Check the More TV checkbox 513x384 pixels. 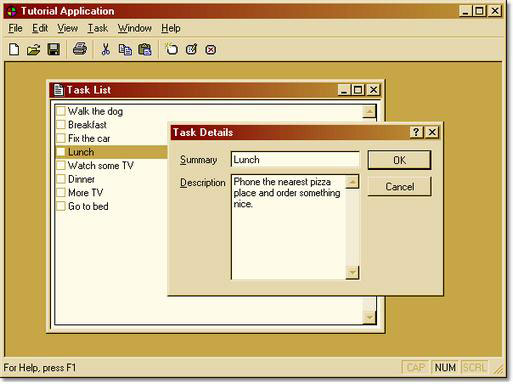(61, 192)
